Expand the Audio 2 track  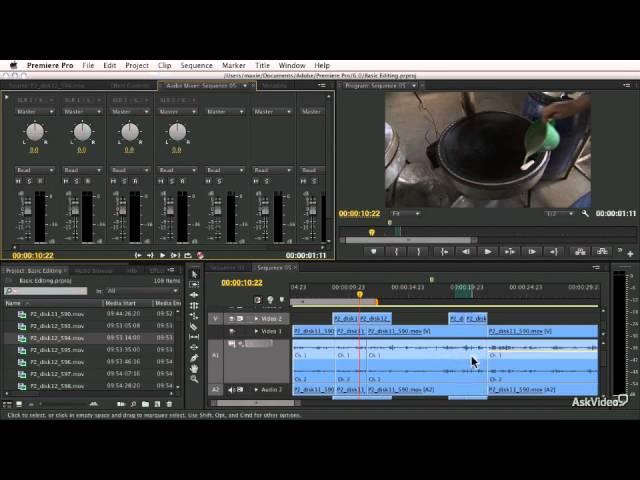click(256, 389)
